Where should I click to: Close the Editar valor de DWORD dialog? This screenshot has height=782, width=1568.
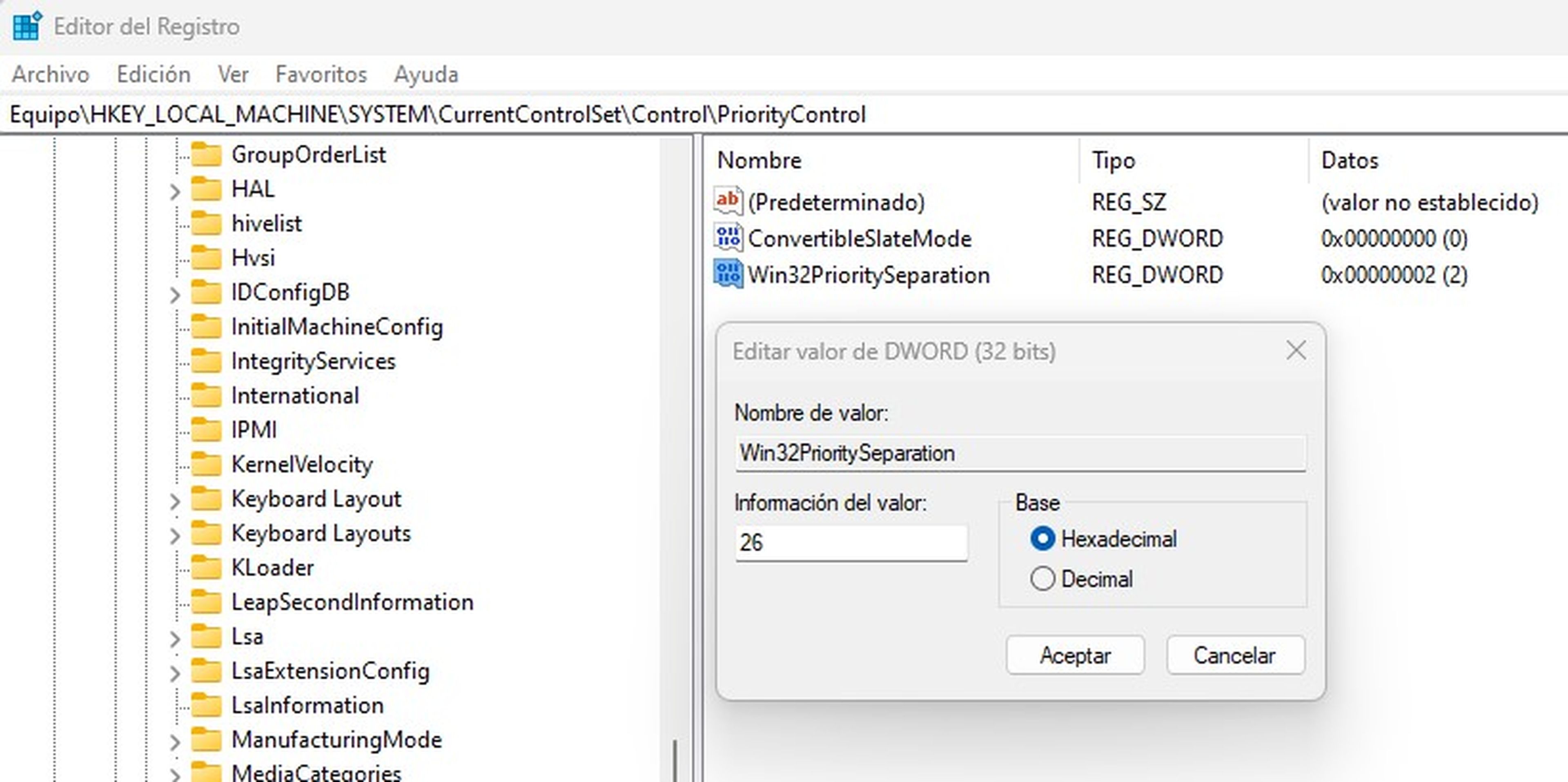(x=1296, y=350)
